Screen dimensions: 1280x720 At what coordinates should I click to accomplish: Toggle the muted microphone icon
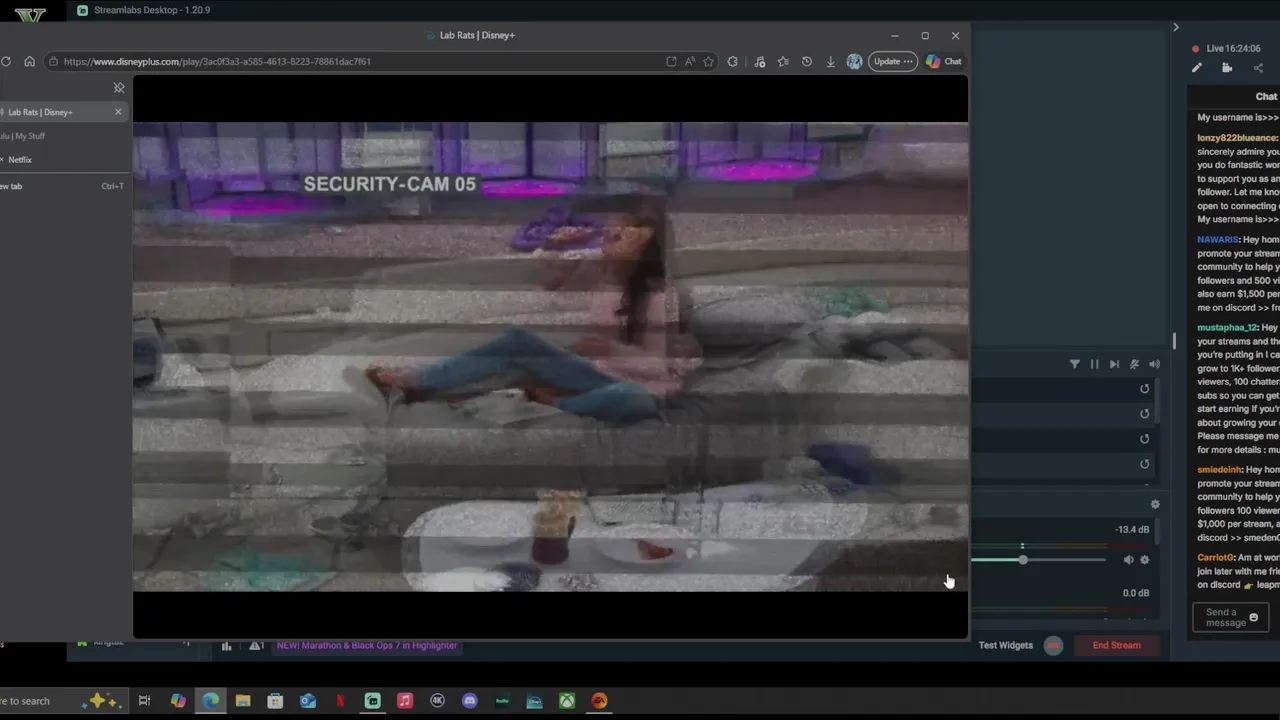point(1134,364)
